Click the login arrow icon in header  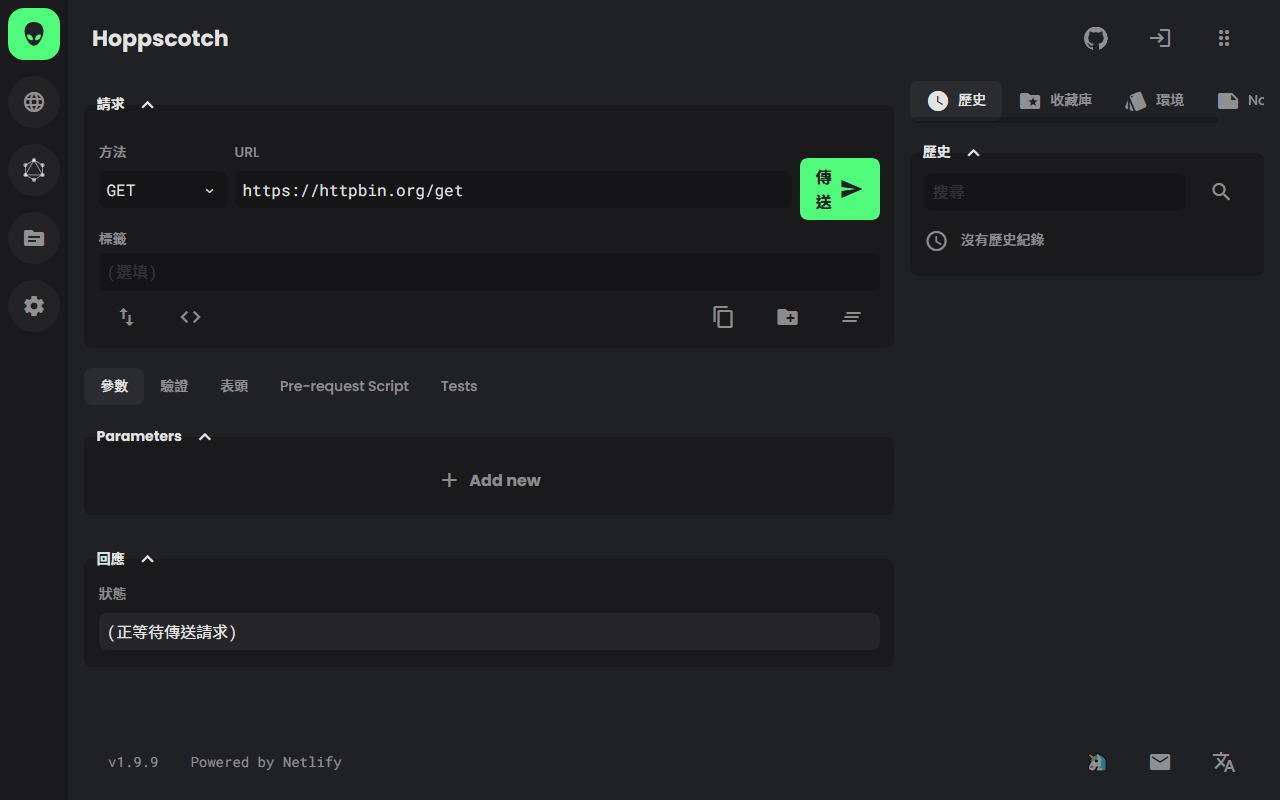point(1160,38)
